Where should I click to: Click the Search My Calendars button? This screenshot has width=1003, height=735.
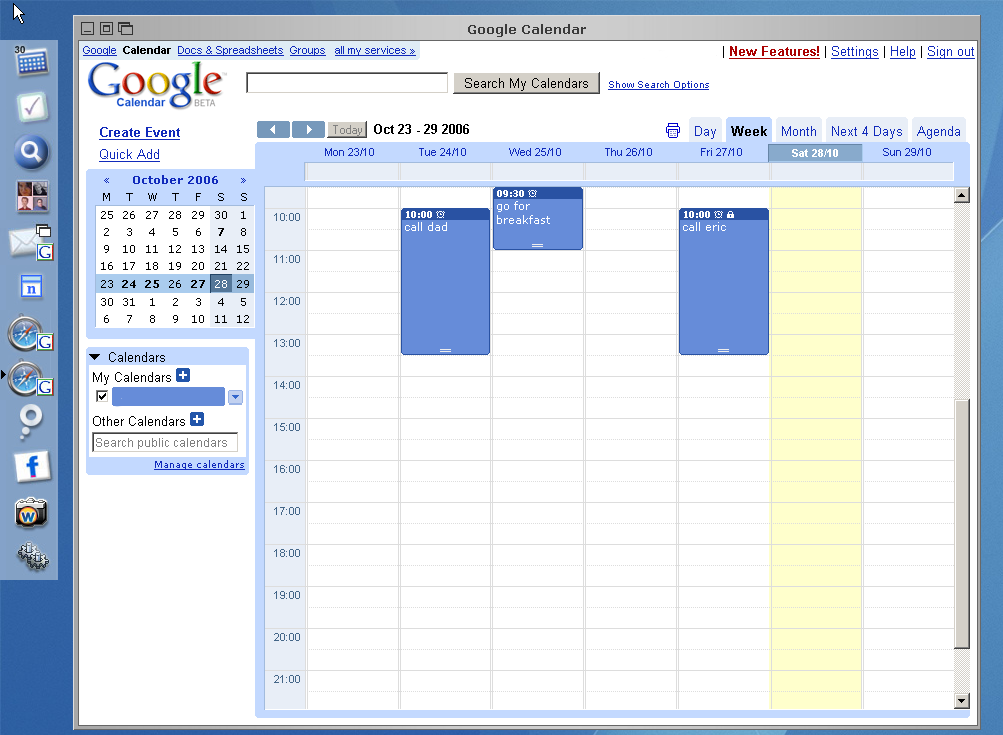(x=526, y=83)
